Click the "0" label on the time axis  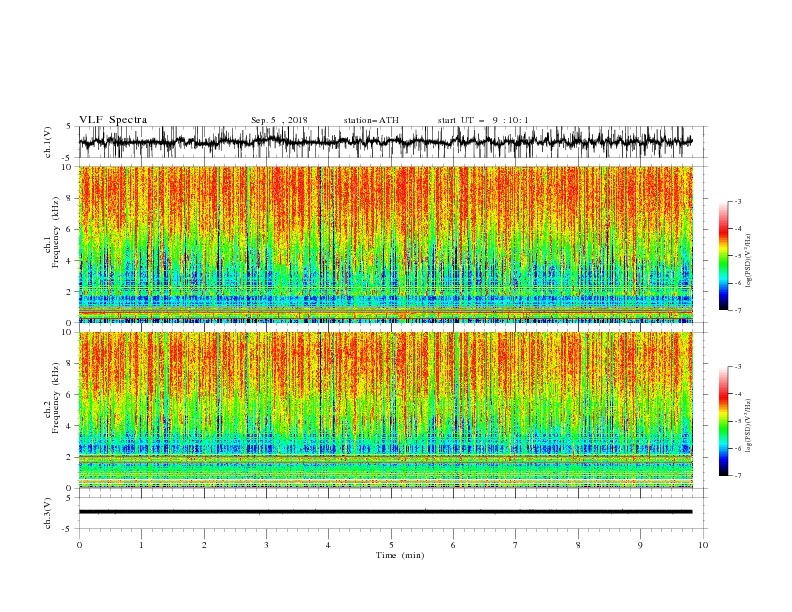tap(79, 545)
